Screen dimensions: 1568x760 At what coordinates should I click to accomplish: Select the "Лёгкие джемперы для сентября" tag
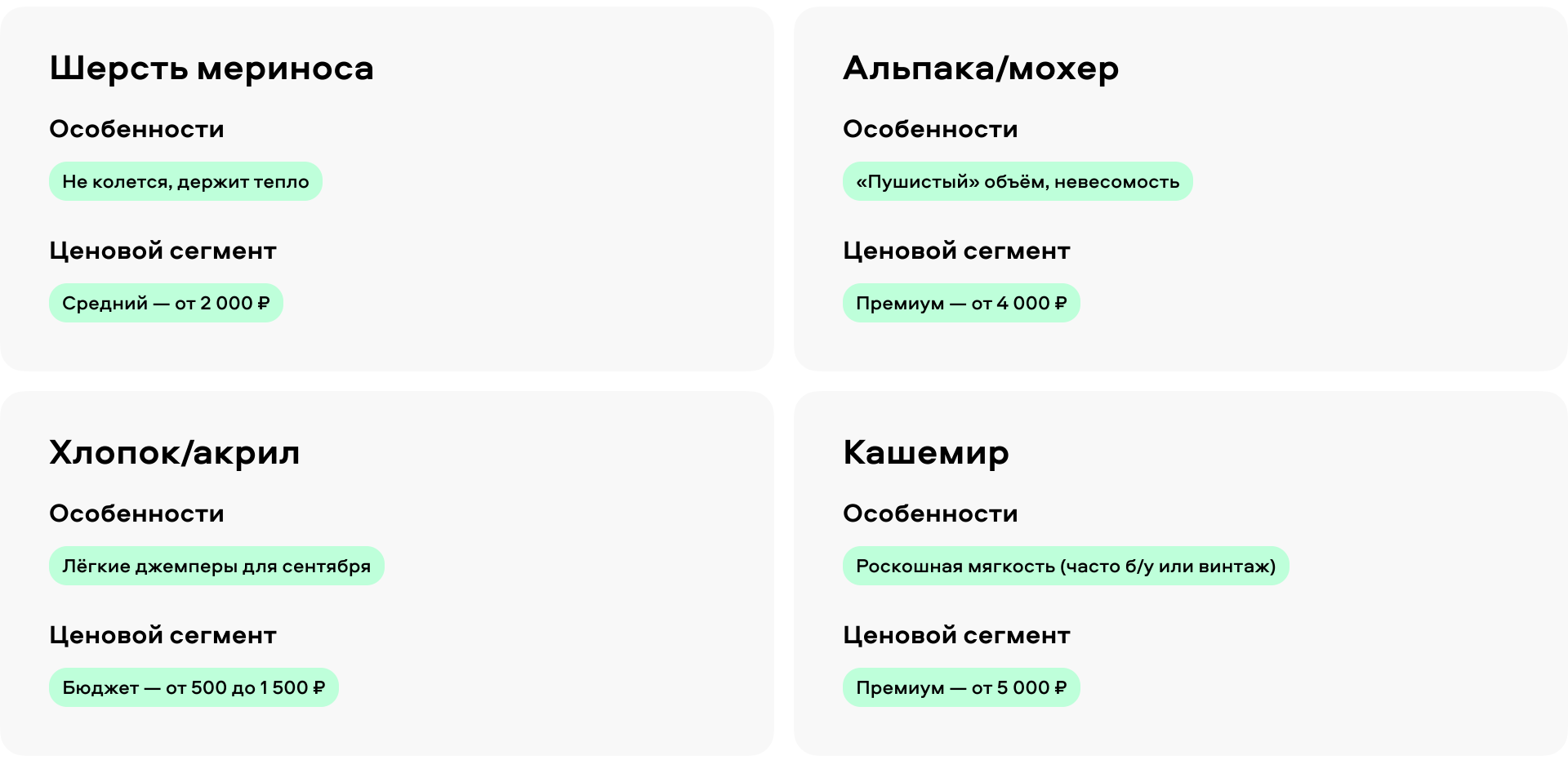tap(216, 566)
